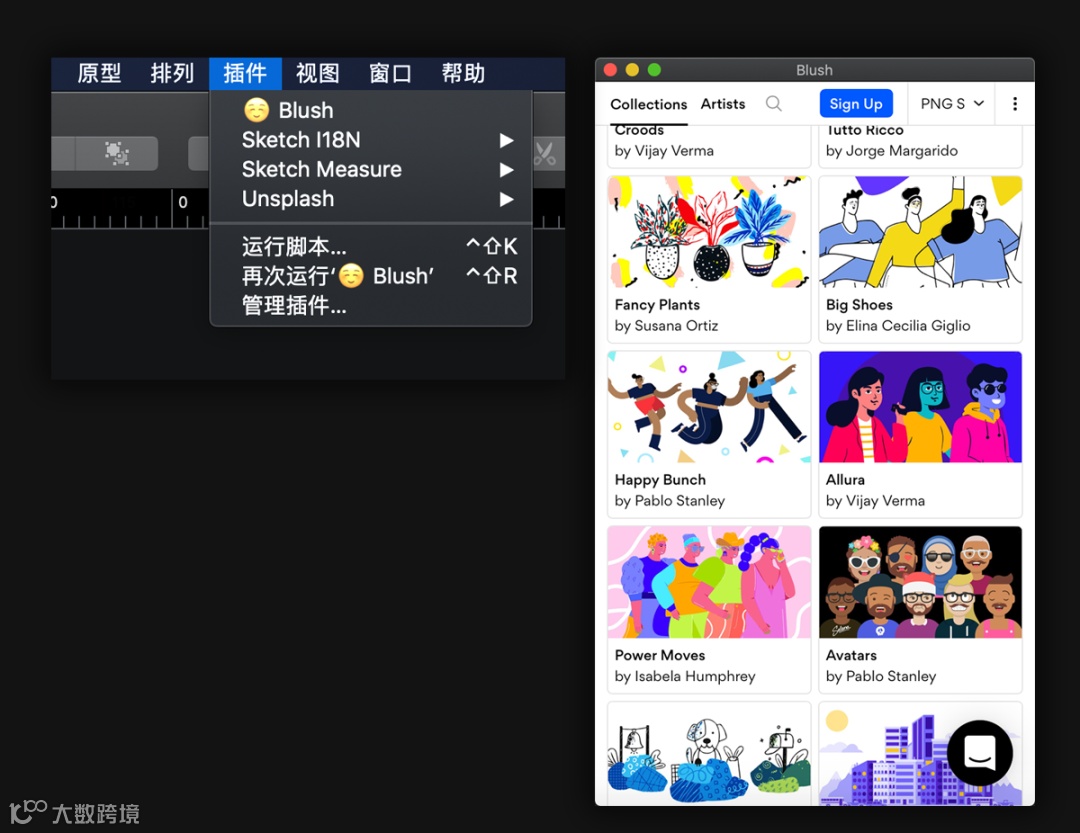This screenshot has width=1080, height=833.
Task: Click 'by Vijay Verma' under Allura
Action: (x=875, y=501)
